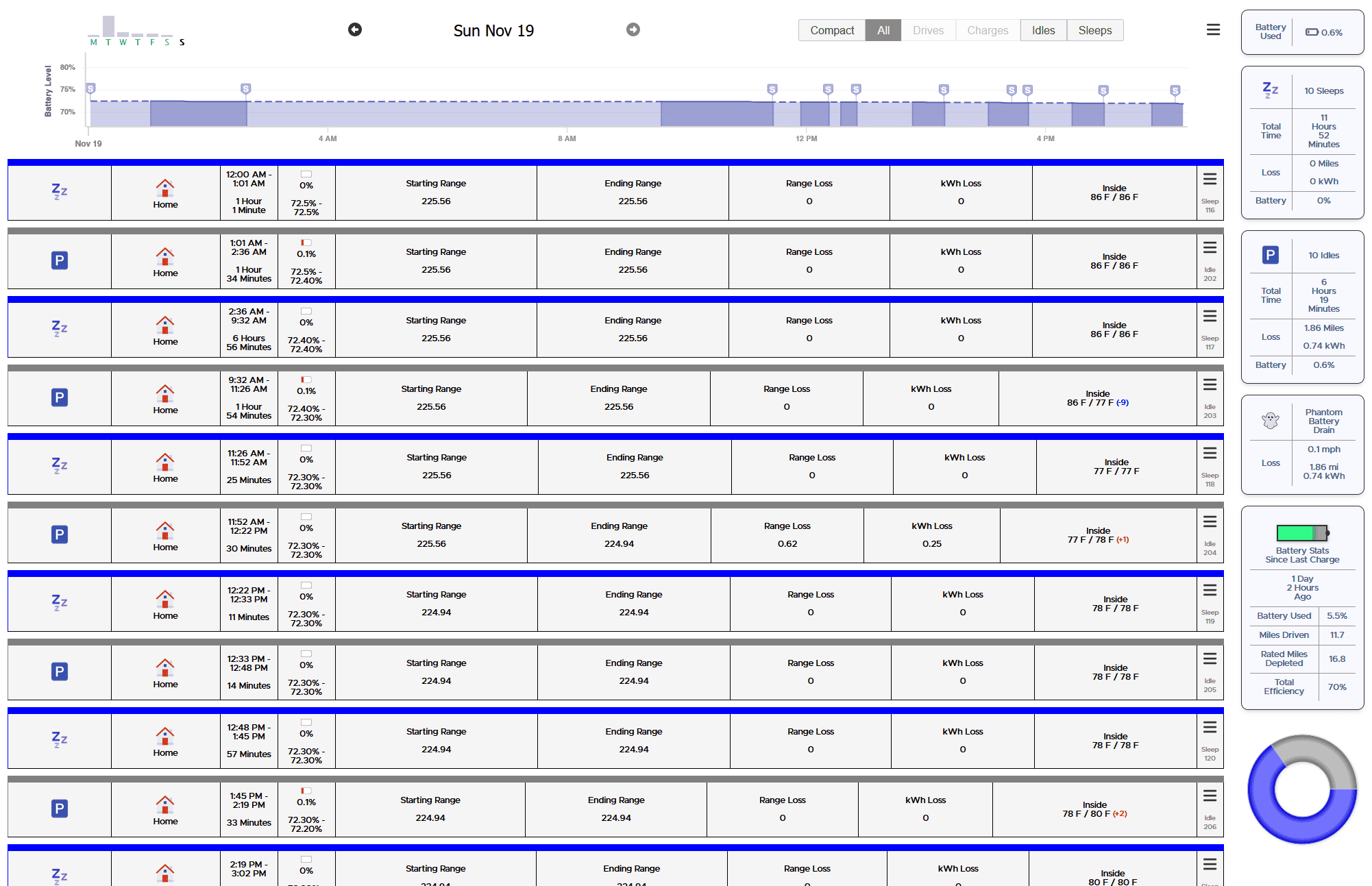1372x886 pixels.
Task: Open the main hamburger menu beside Sleeps
Action: coord(1213,29)
